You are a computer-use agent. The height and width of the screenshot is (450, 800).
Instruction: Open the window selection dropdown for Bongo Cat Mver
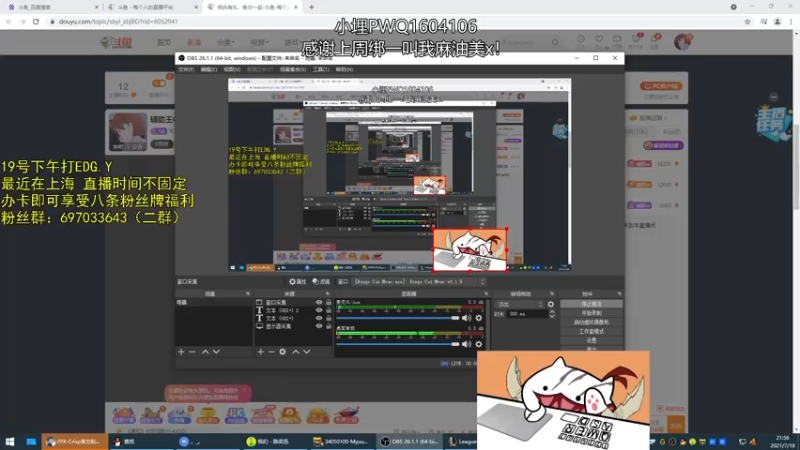(x=418, y=282)
